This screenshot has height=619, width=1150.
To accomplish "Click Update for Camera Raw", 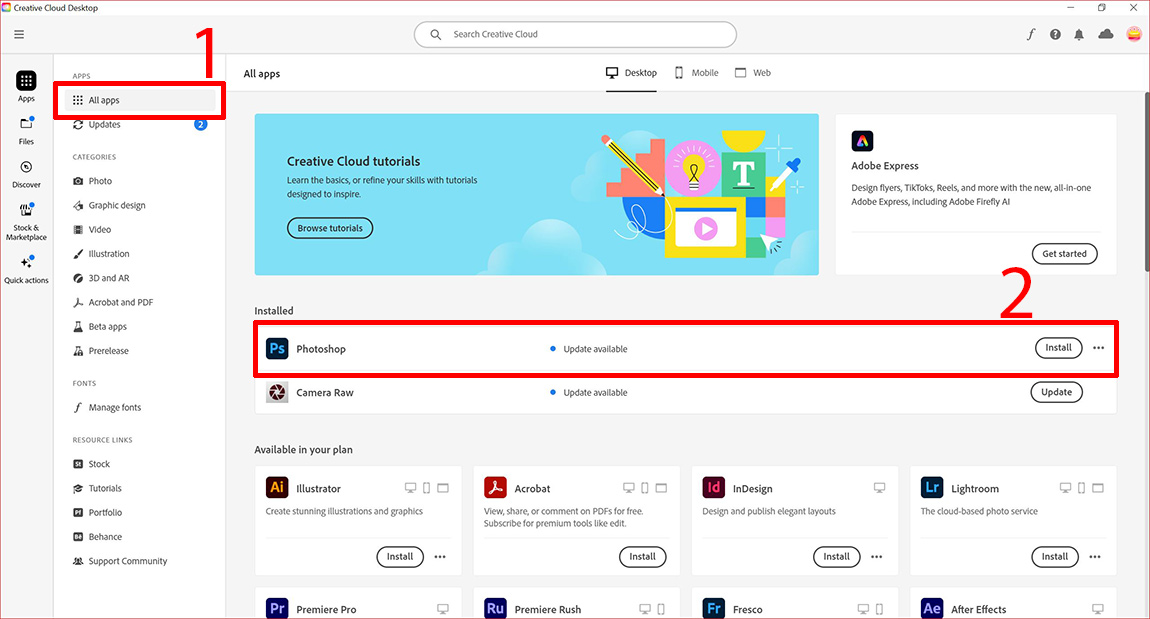I will click(1056, 392).
